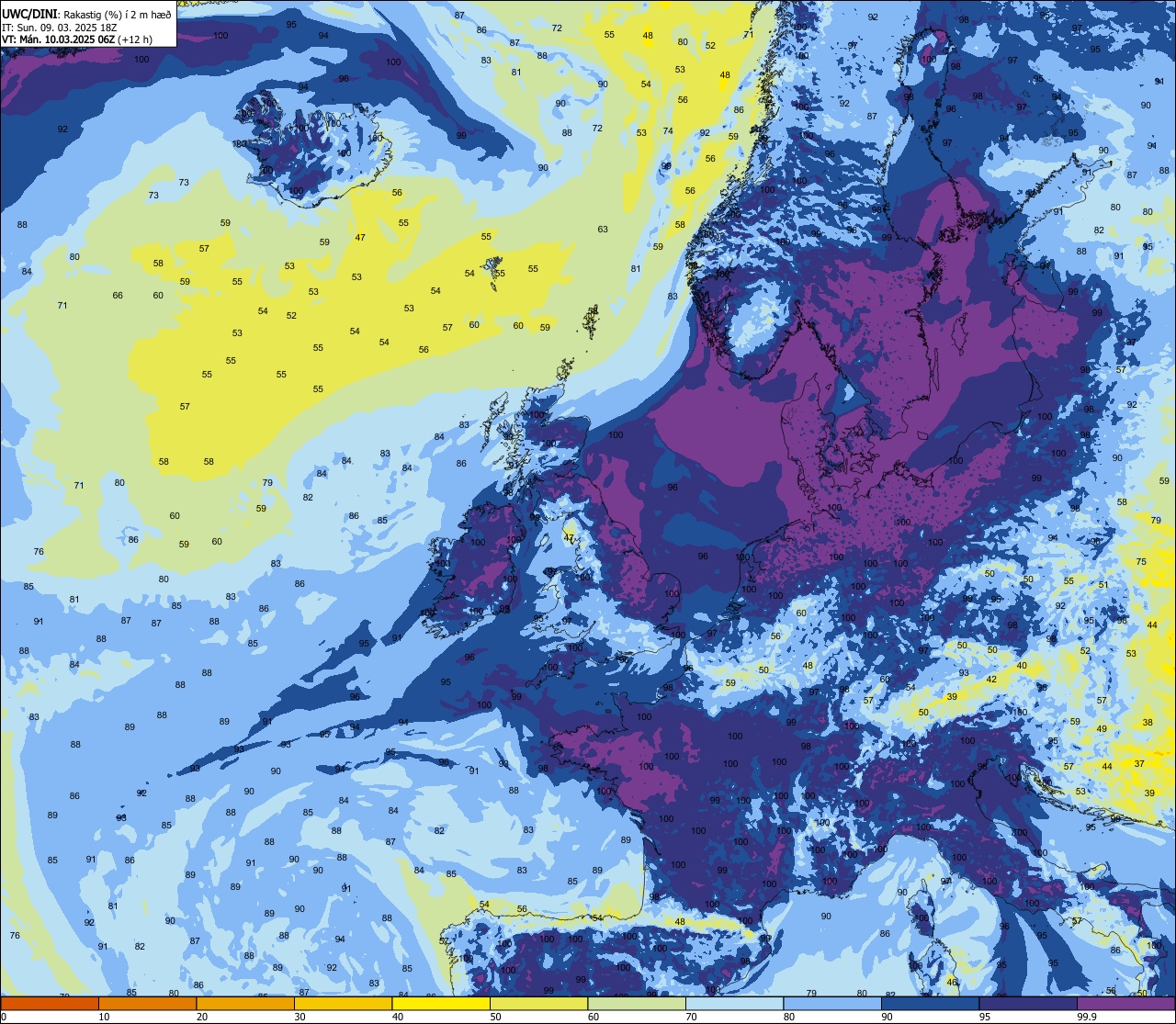Click the 95–99.9 dark navy legend swatch
Image resolution: width=1176 pixels, height=1024 pixels.
(x=1028, y=1003)
